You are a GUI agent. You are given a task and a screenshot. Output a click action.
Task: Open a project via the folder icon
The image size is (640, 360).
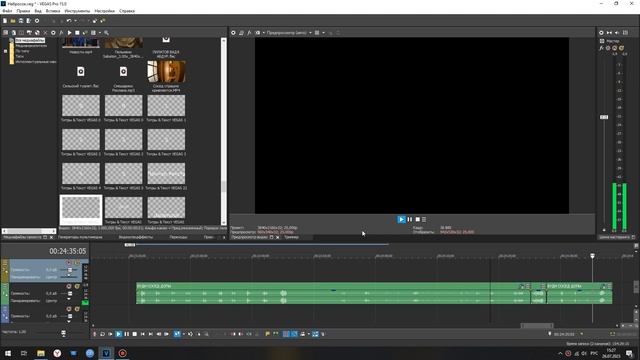click(13, 21)
